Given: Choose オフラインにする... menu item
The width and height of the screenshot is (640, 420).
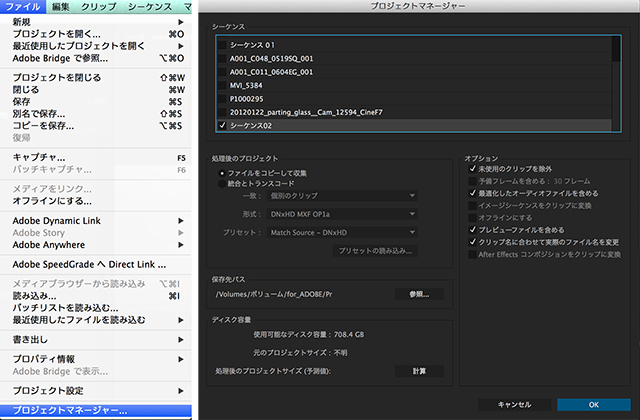Looking at the screenshot, I should coord(96,201).
